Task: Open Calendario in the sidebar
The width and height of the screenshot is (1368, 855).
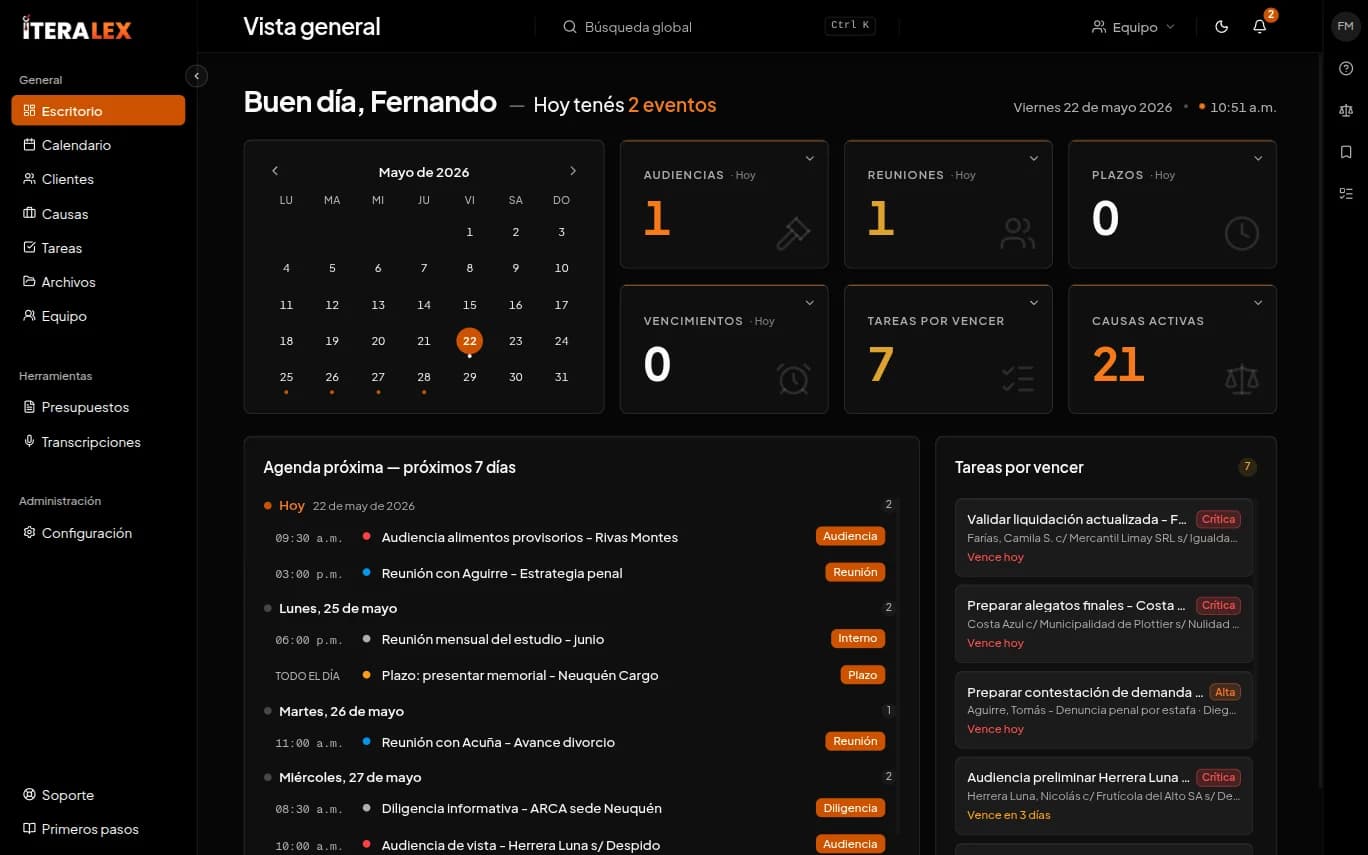Action: 98,145
